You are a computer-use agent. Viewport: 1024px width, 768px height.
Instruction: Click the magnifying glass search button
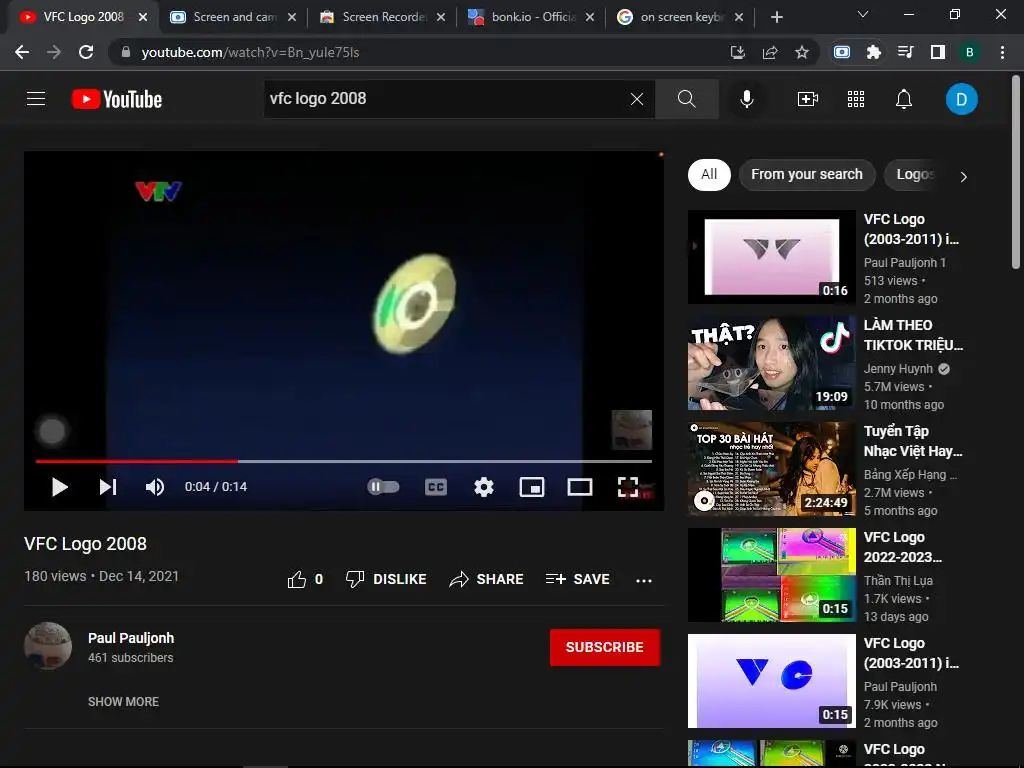pos(686,99)
